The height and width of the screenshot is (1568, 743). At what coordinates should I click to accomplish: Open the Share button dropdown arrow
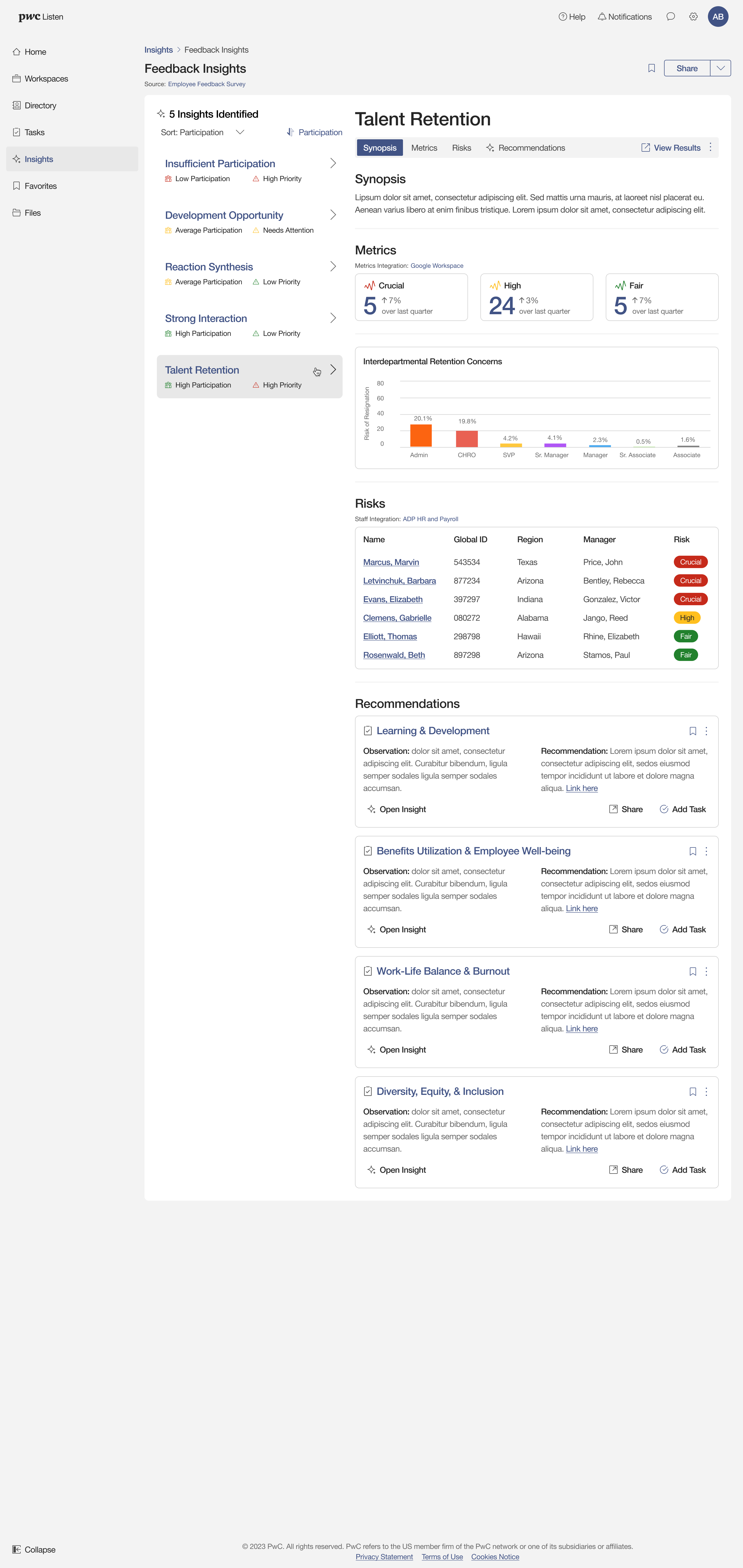pos(721,68)
